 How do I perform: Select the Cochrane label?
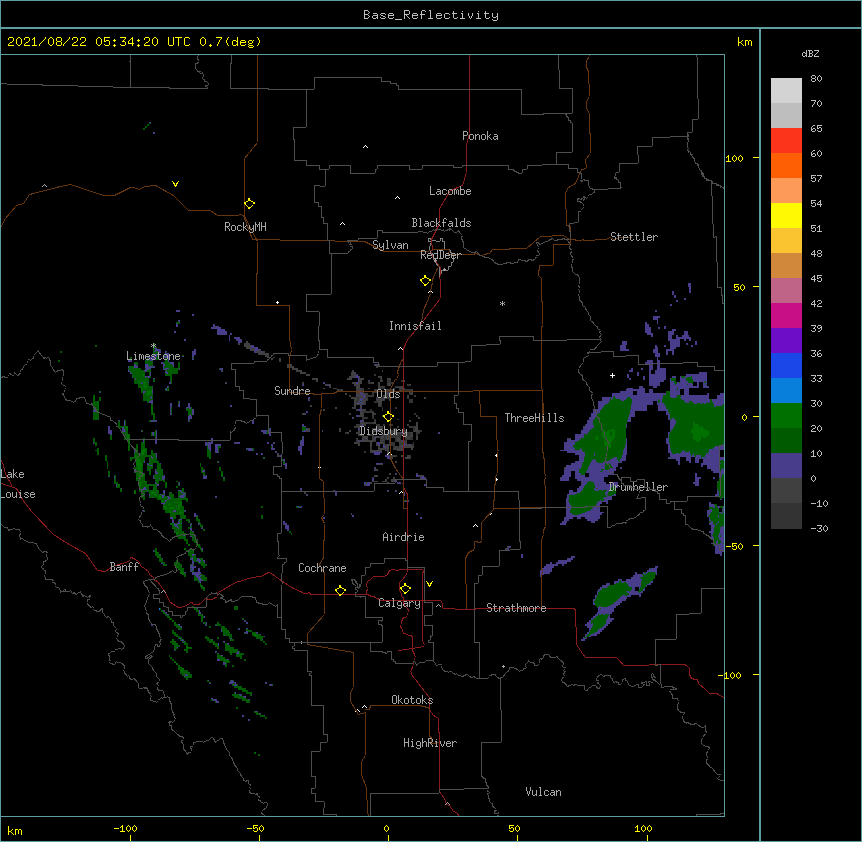[322, 568]
